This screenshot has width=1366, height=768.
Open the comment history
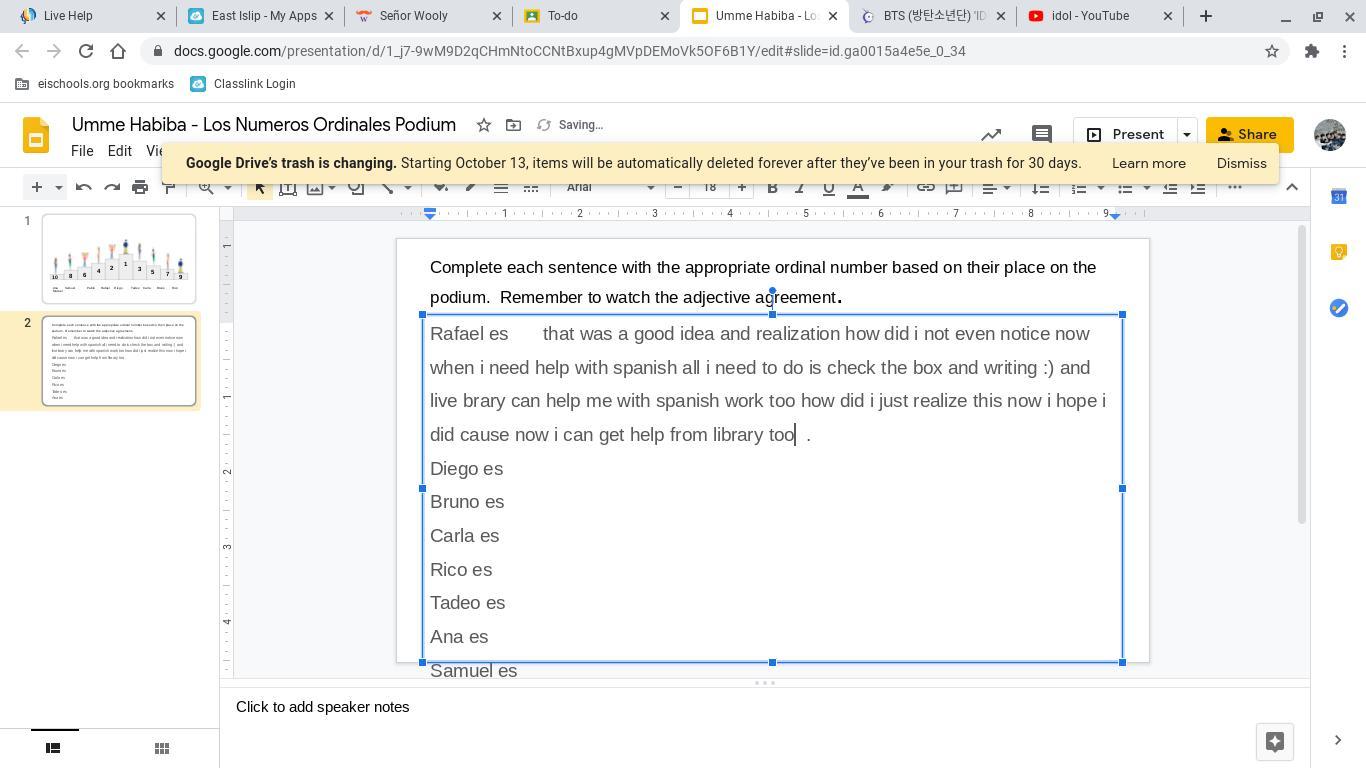pyautogui.click(x=1041, y=134)
